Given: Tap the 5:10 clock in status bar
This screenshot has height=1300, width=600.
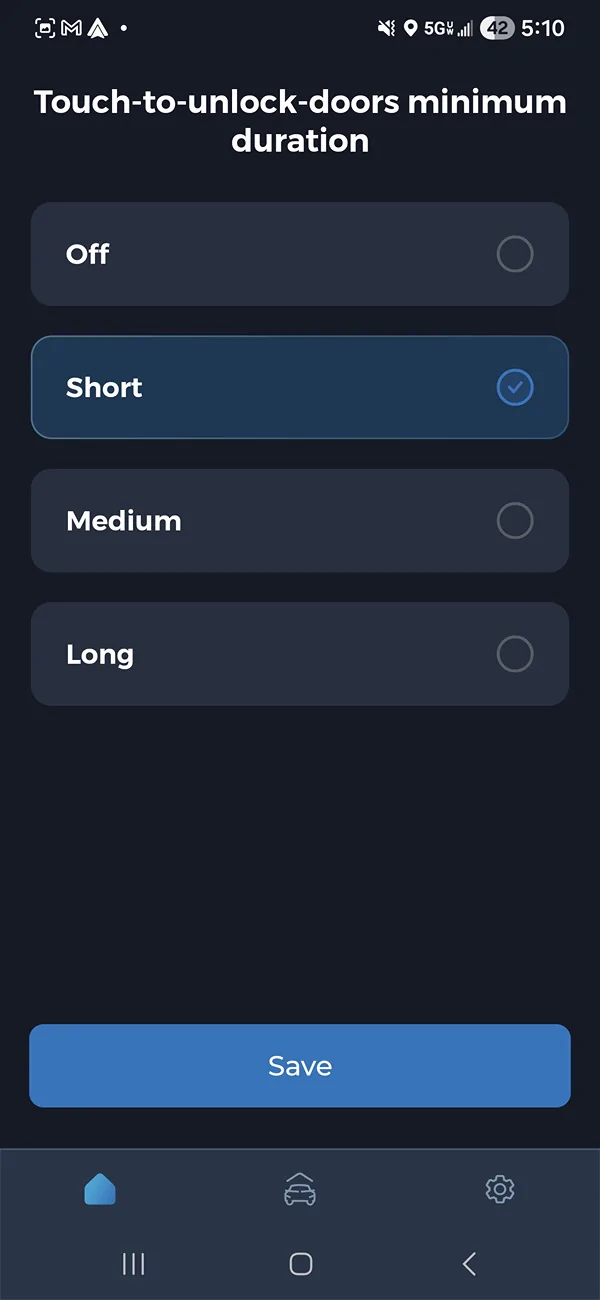Looking at the screenshot, I should [543, 28].
